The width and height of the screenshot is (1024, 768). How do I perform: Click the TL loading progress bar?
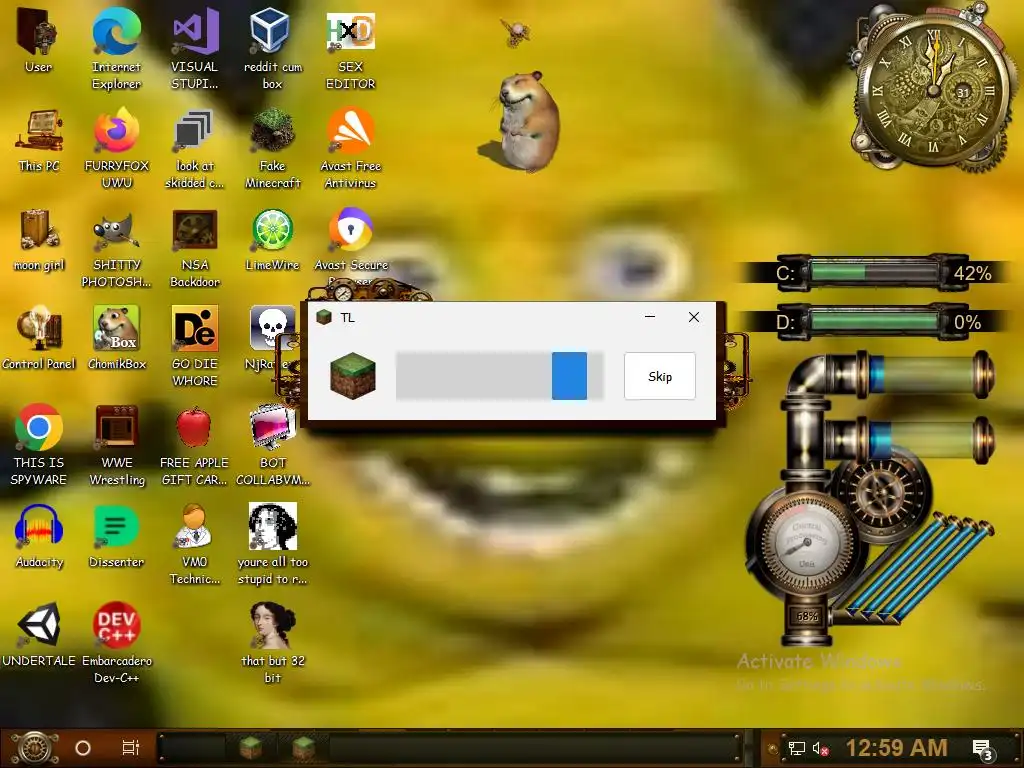click(500, 376)
